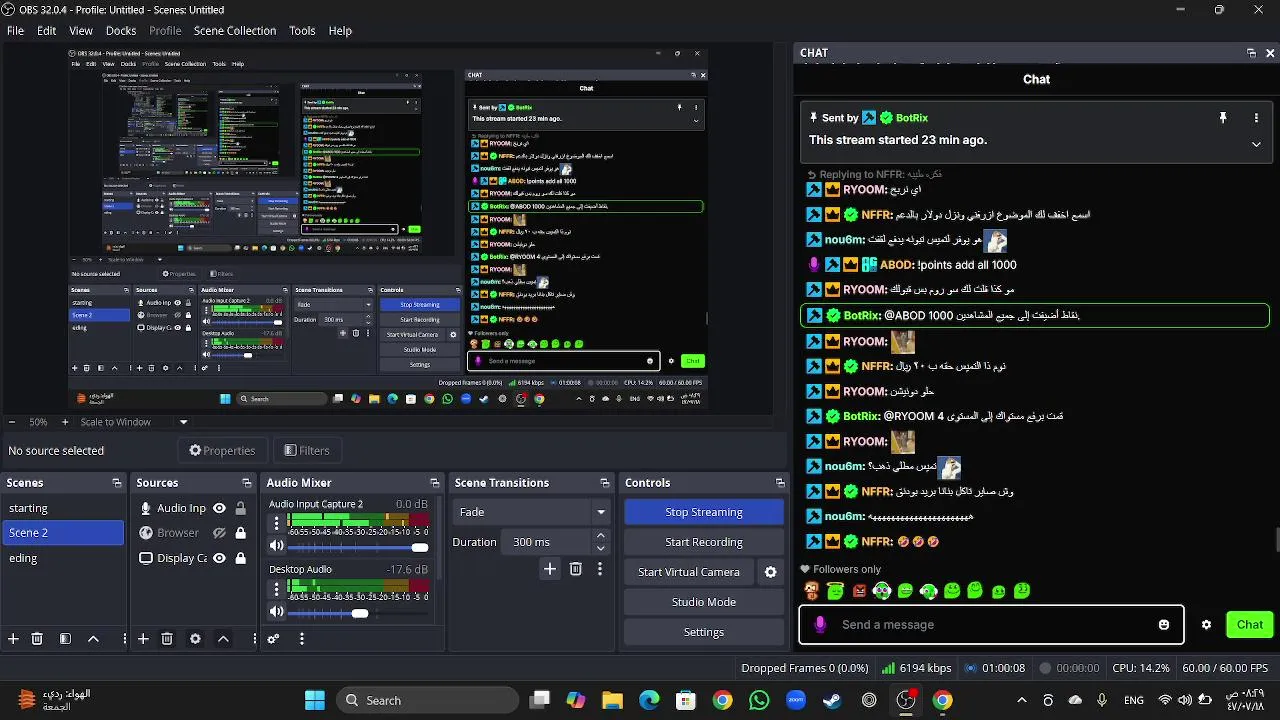
Task: Click Start Recording button
Action: pyautogui.click(x=704, y=542)
